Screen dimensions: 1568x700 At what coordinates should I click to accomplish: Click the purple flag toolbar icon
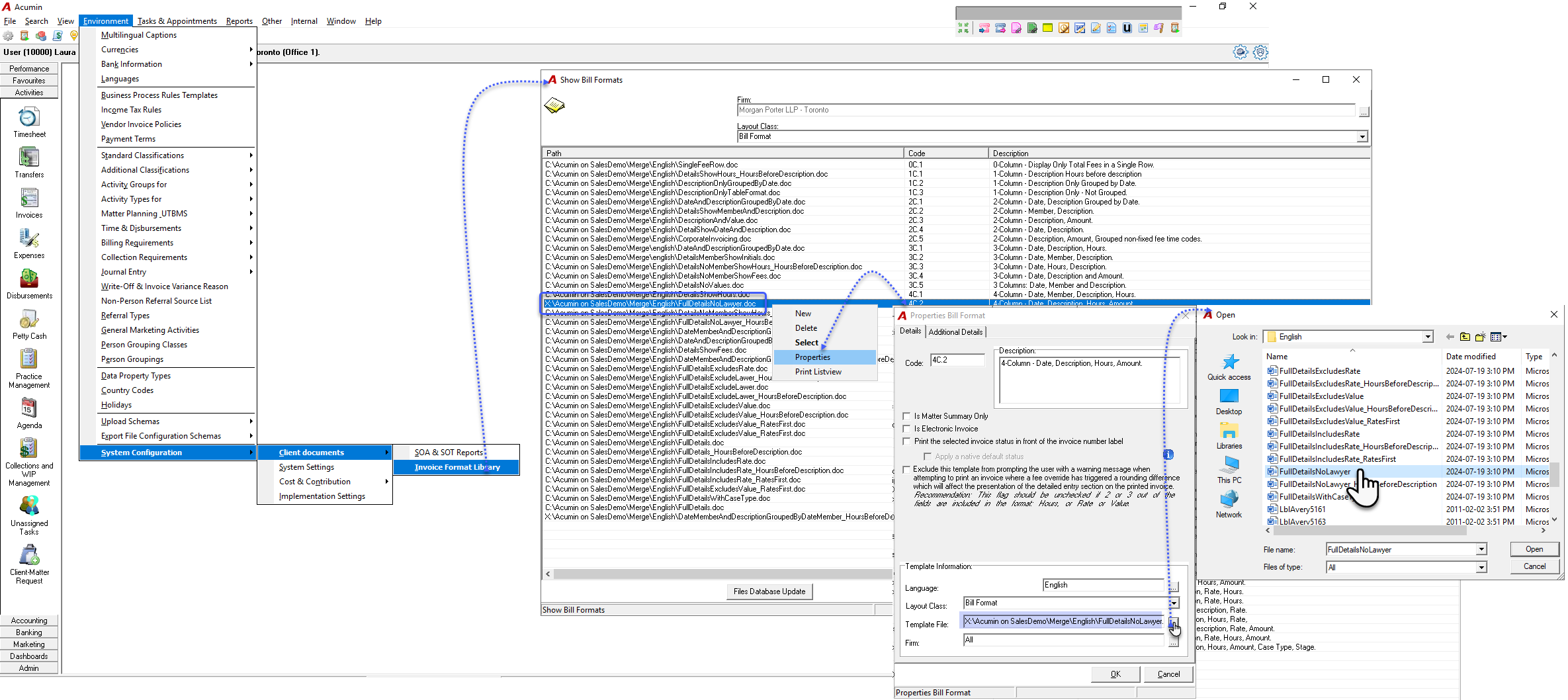(1158, 28)
